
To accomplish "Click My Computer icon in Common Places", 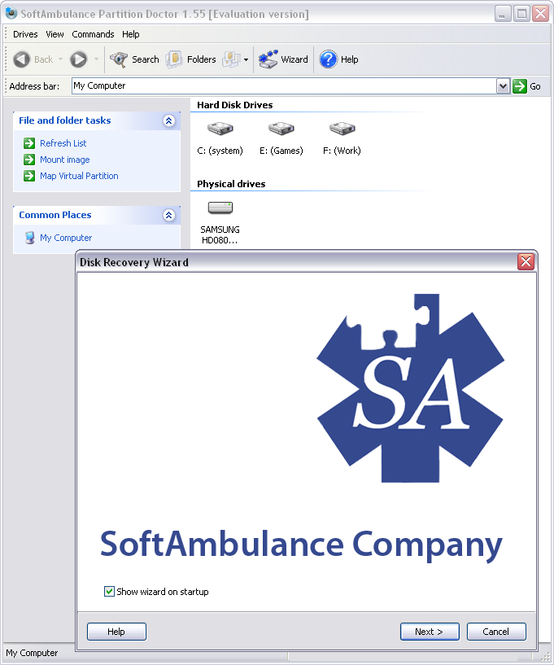I will 29,238.
